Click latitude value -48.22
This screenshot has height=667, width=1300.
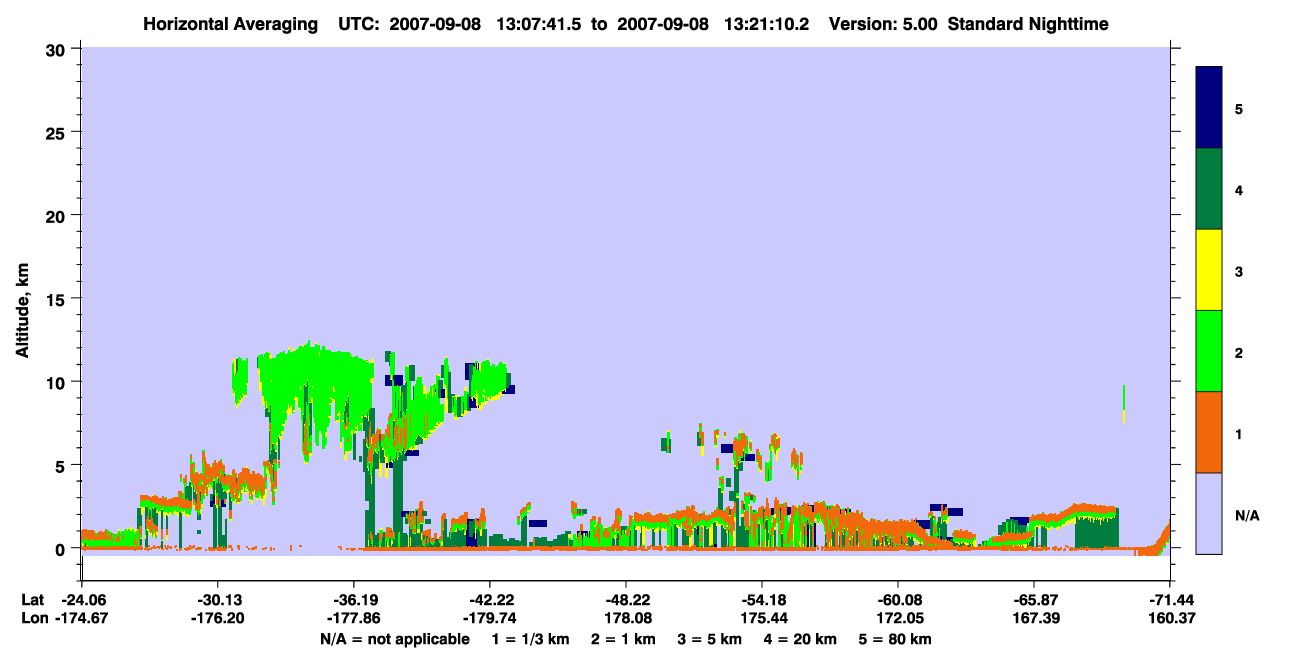click(x=625, y=600)
